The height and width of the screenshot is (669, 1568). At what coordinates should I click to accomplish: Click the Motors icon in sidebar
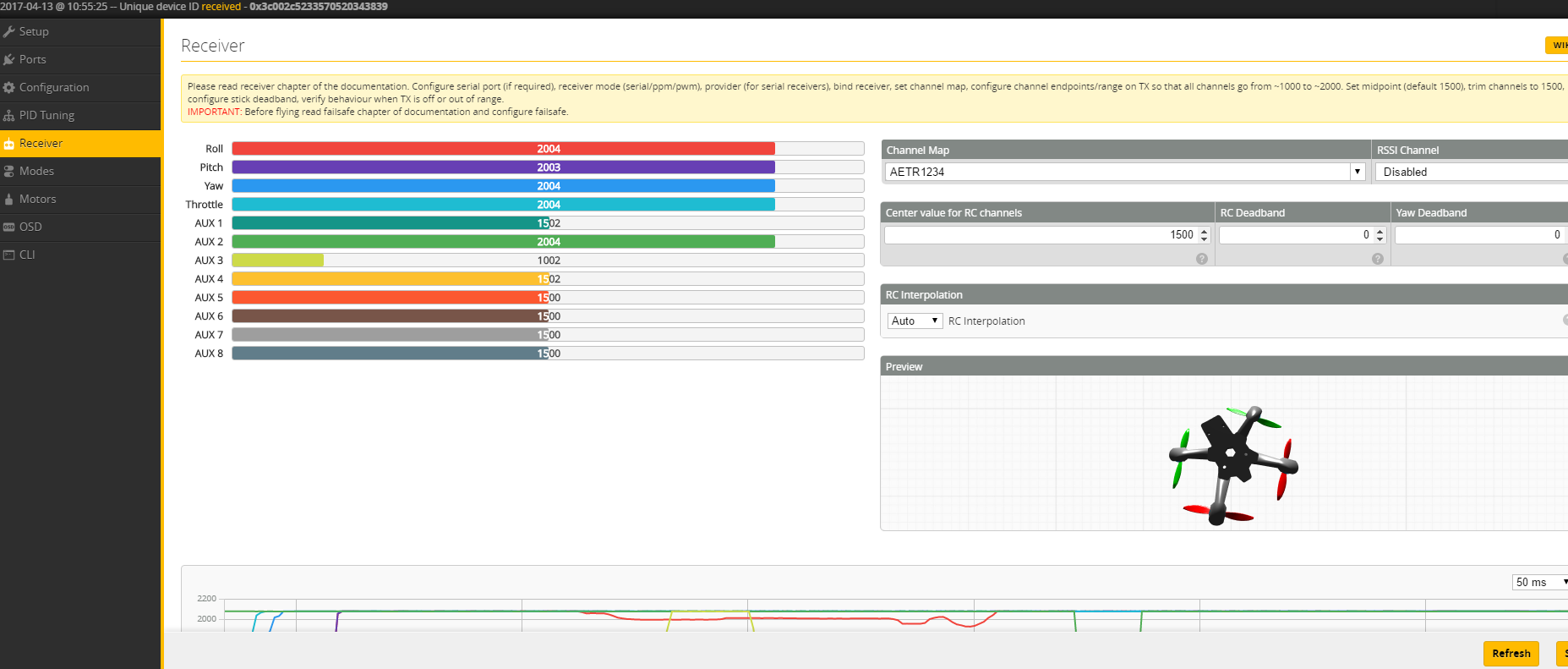click(9, 199)
